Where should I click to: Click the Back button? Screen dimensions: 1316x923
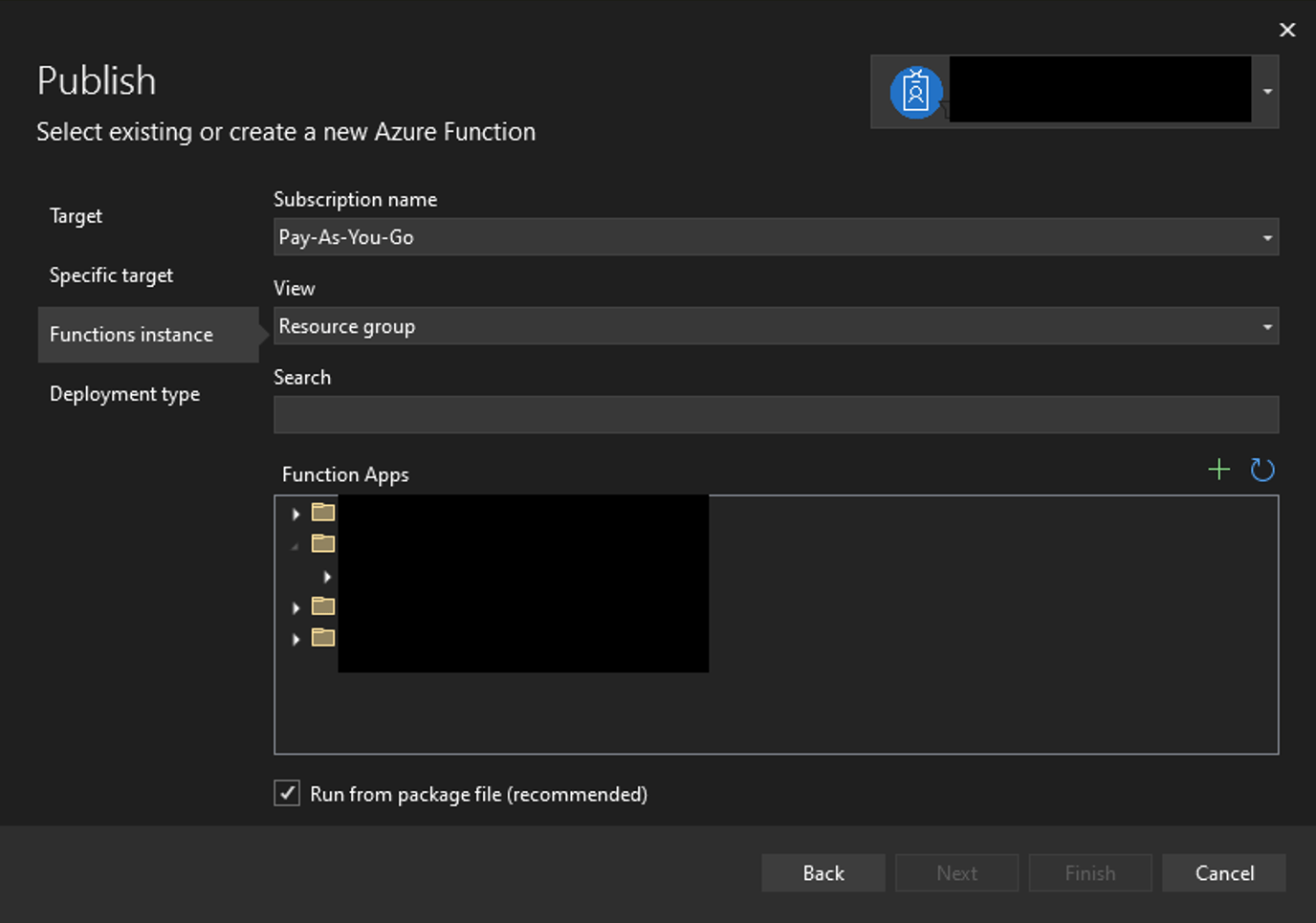823,872
